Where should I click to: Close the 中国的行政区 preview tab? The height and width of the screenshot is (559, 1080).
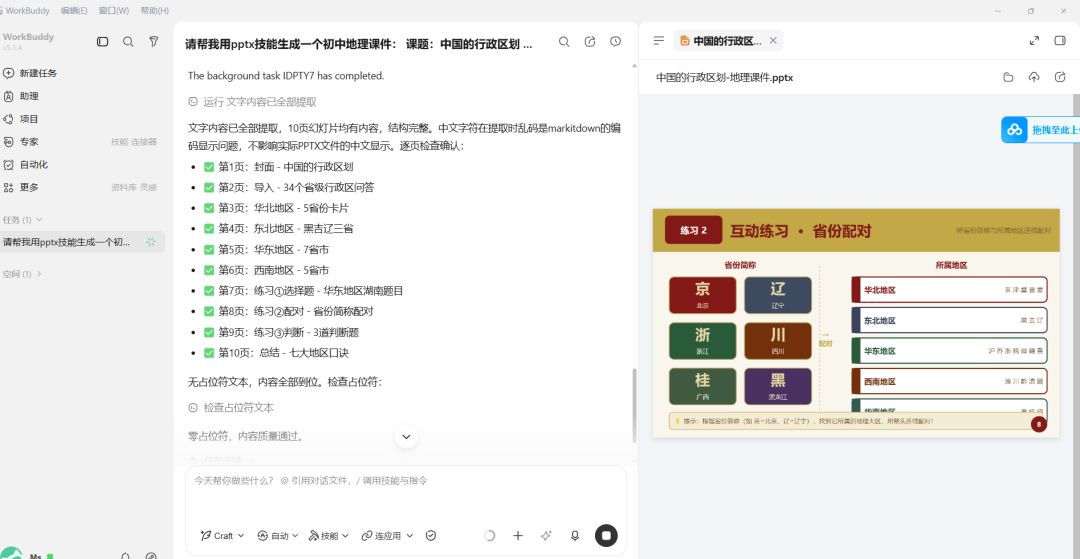click(x=773, y=41)
